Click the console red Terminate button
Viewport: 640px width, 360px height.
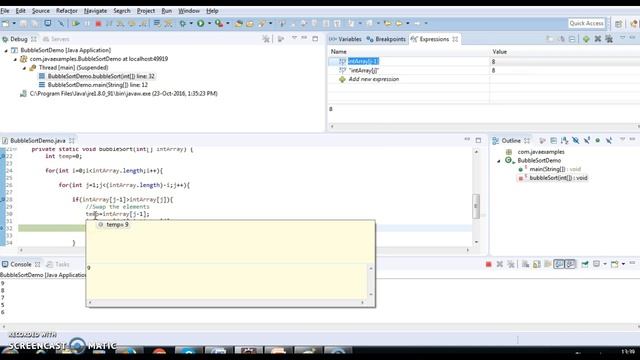click(x=489, y=264)
